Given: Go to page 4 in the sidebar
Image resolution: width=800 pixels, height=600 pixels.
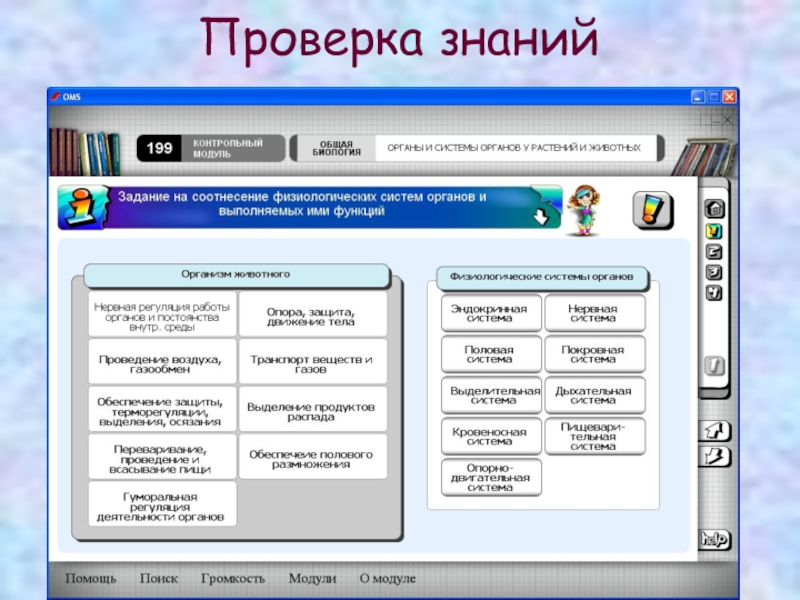Looking at the screenshot, I should pos(714,292).
